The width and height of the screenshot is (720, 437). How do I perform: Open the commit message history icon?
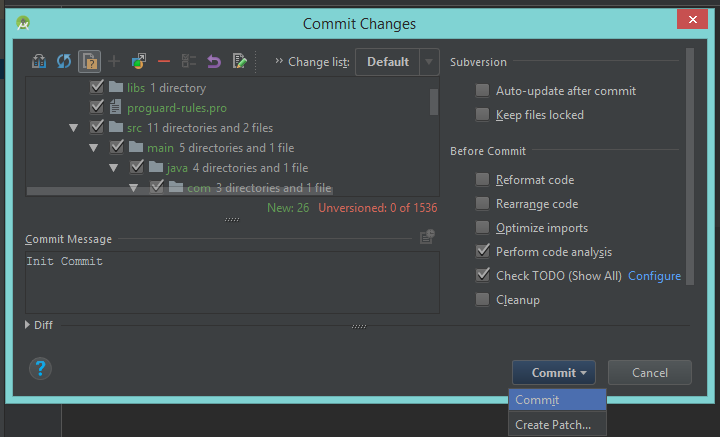point(427,237)
